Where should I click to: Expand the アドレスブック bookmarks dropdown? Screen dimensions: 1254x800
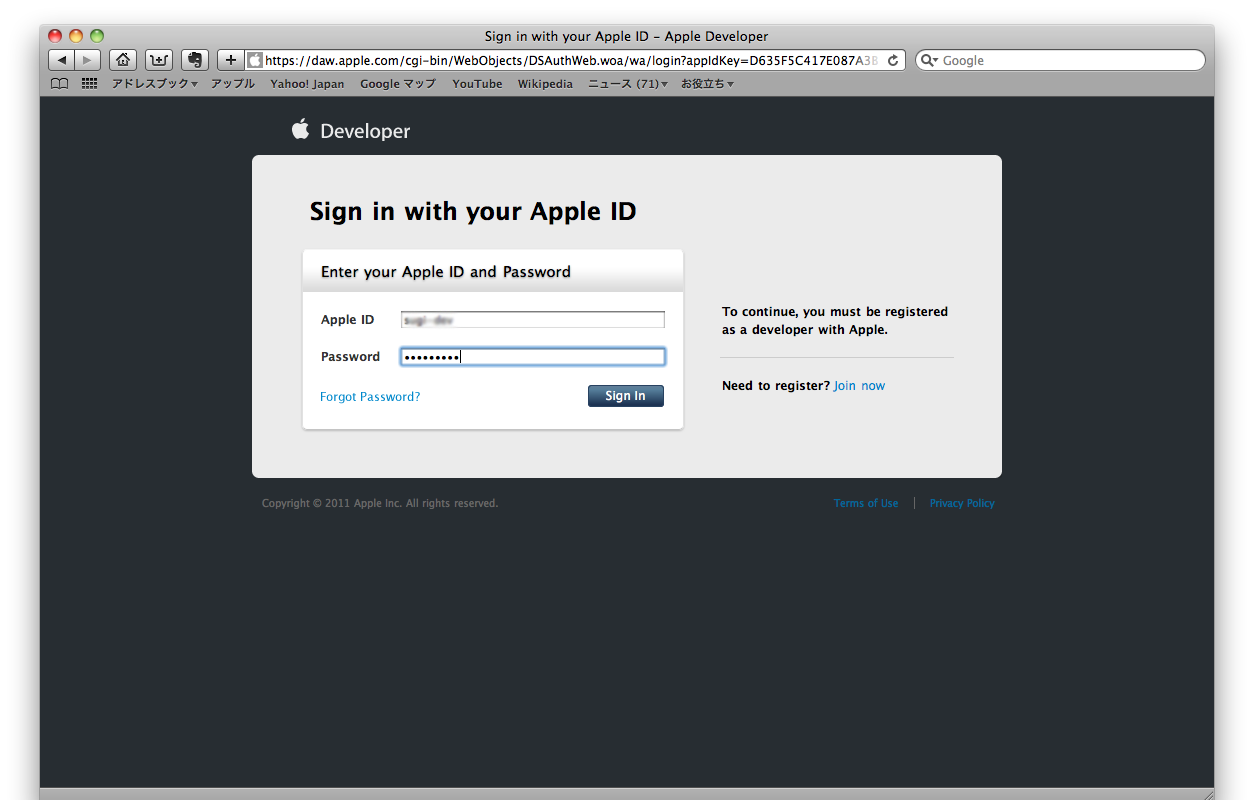pos(154,84)
